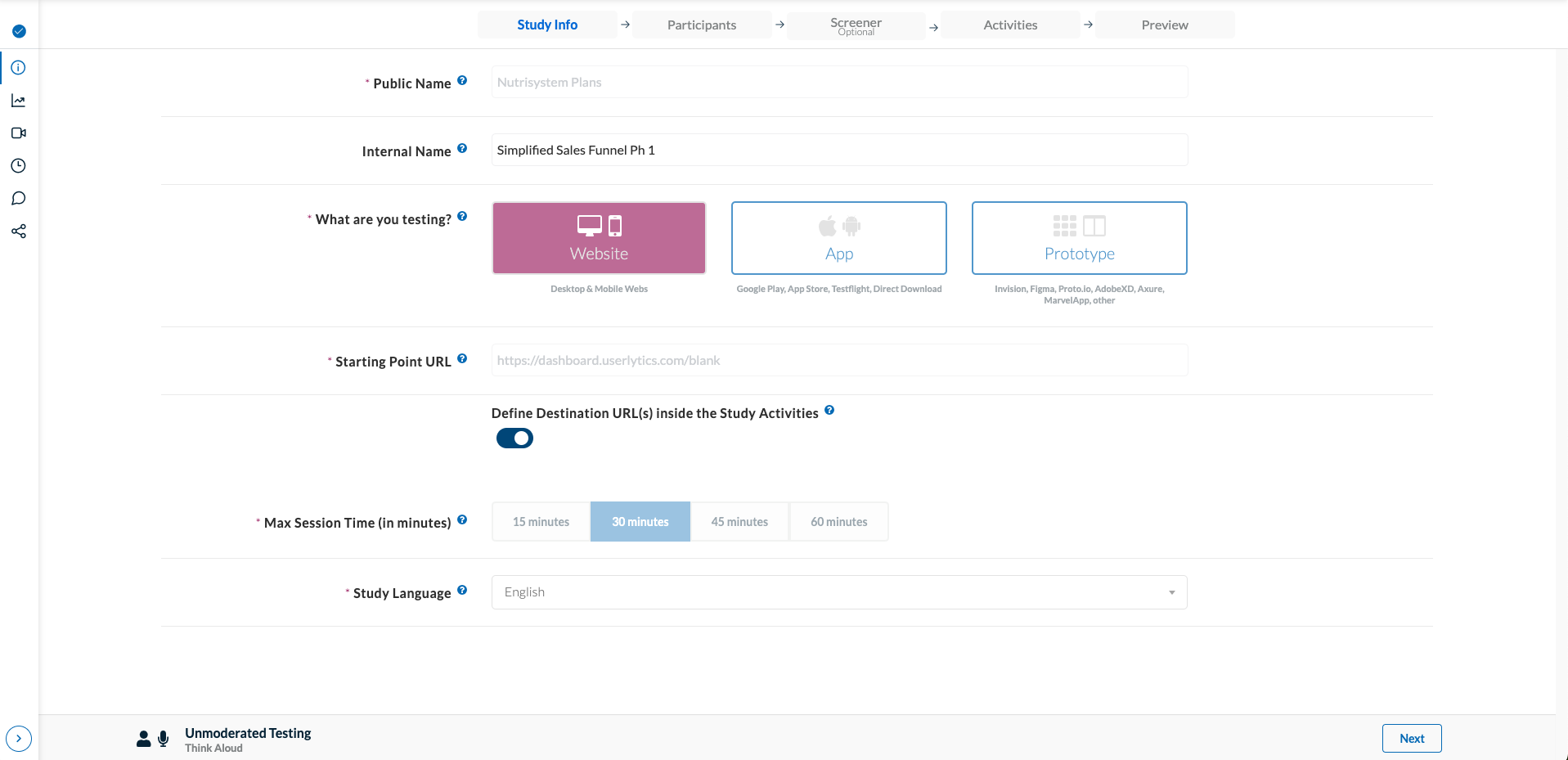Viewport: 1568px width, 760px height.
Task: Select the App testing option
Action: 839,238
